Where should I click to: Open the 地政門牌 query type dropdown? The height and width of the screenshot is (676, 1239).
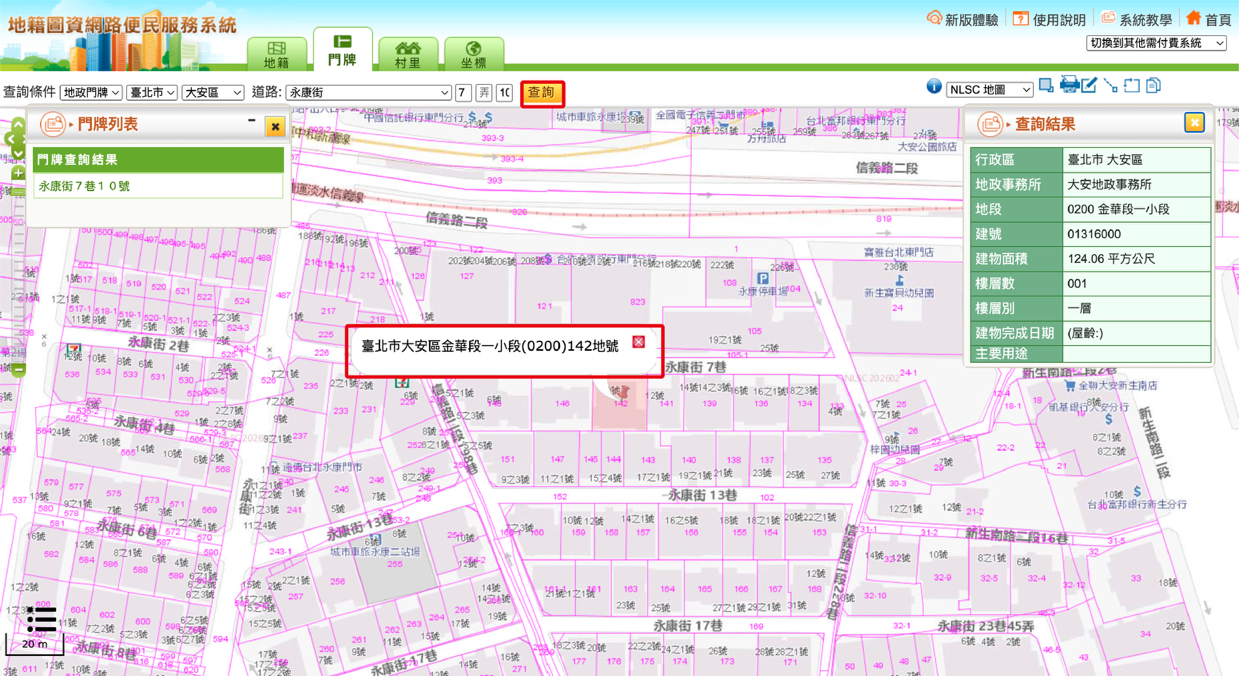(91, 92)
